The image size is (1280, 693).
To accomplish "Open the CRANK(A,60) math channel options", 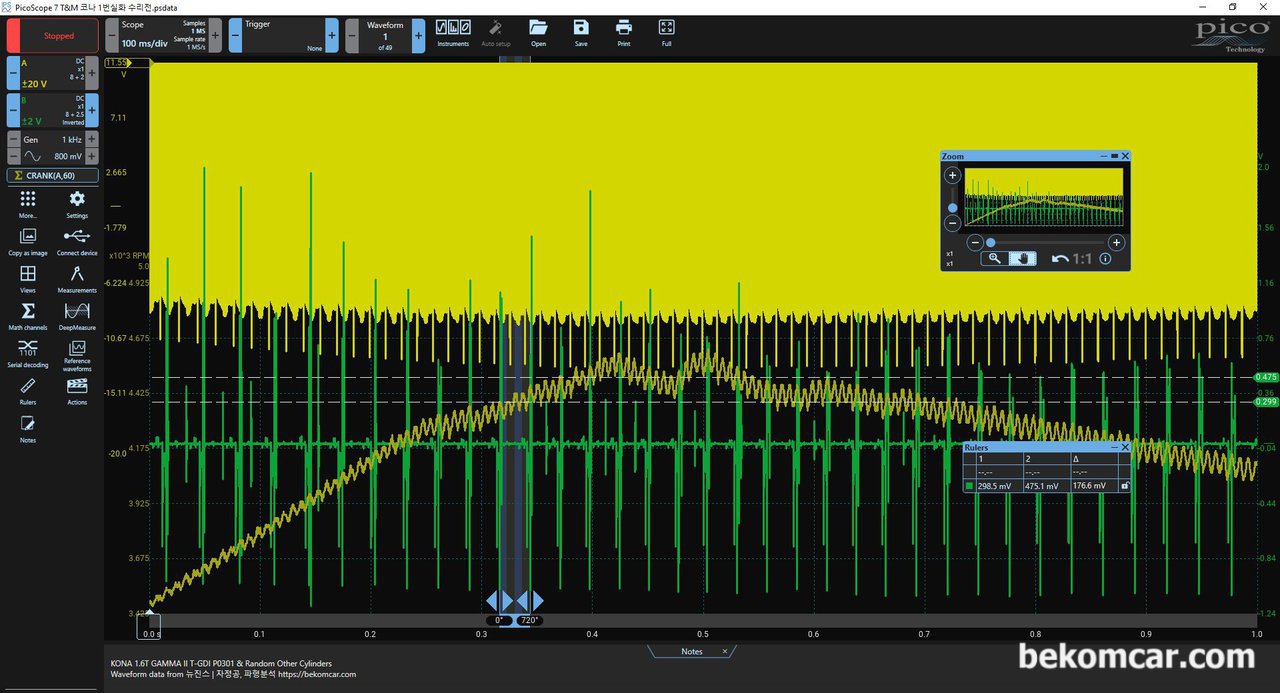I will click(53, 176).
